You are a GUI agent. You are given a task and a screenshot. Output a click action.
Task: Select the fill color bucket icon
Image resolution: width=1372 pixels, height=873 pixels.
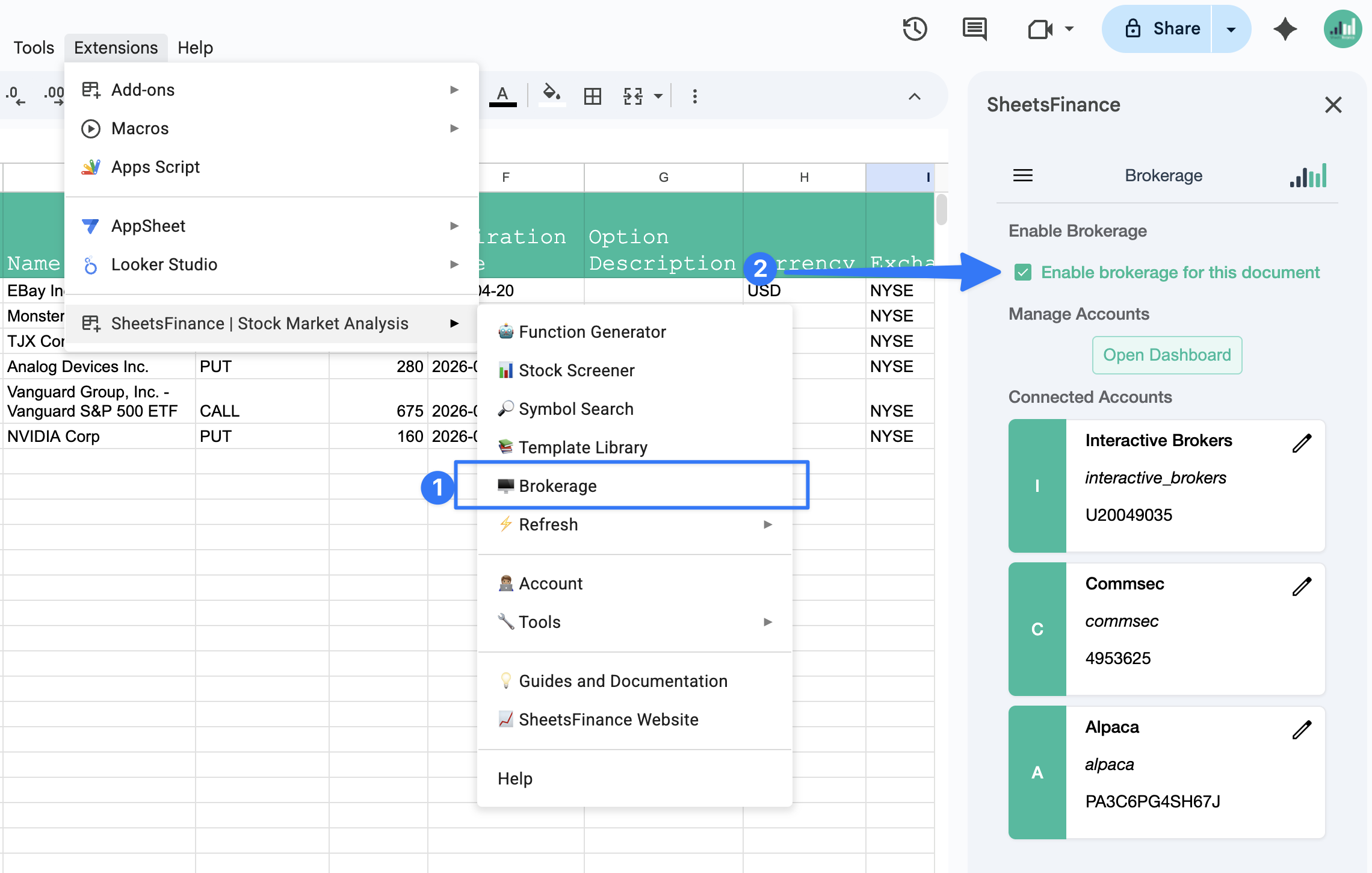pyautogui.click(x=552, y=96)
